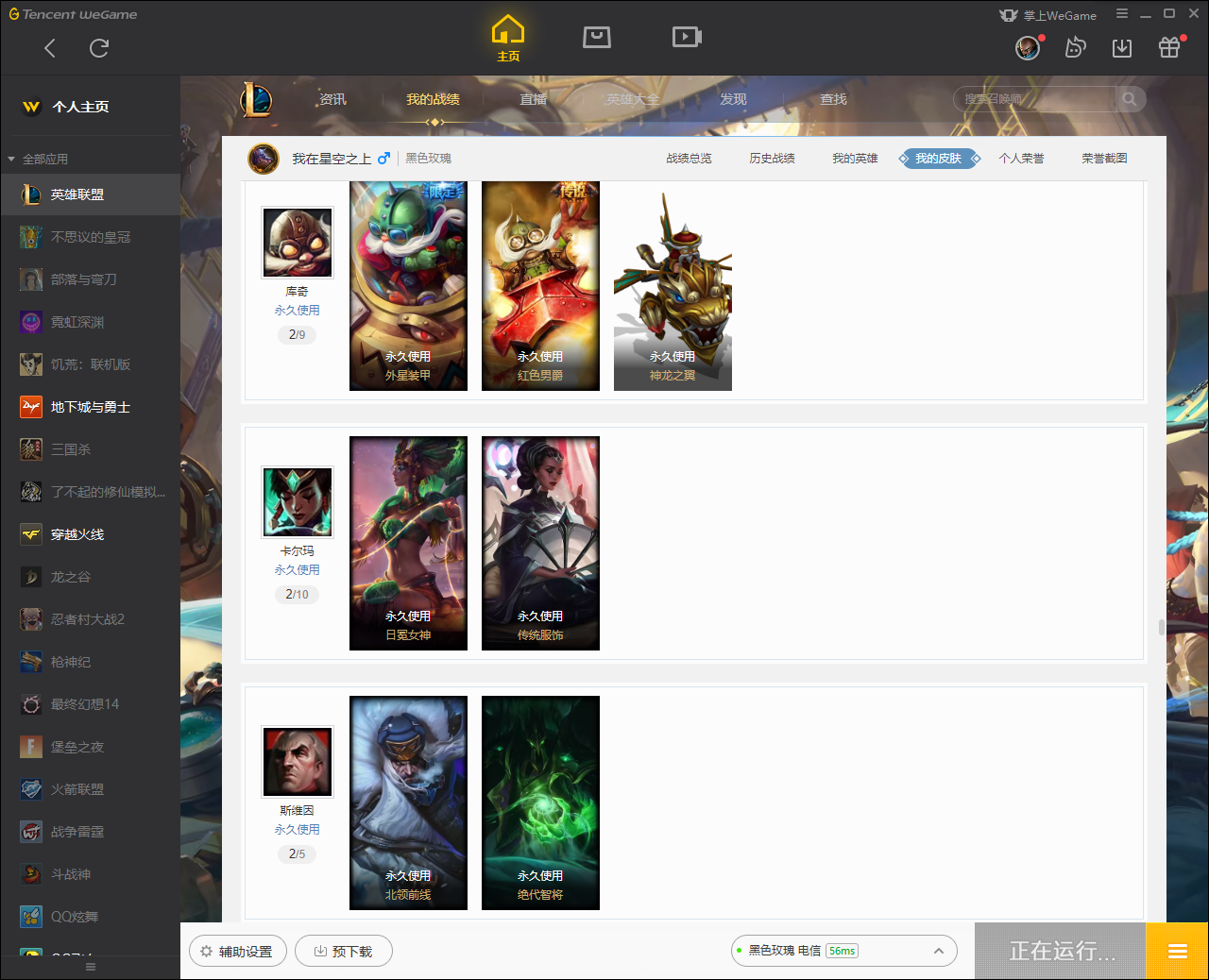1209x980 pixels.
Task: Open the 个人荣誉 sub-tab
Action: click(x=1021, y=159)
